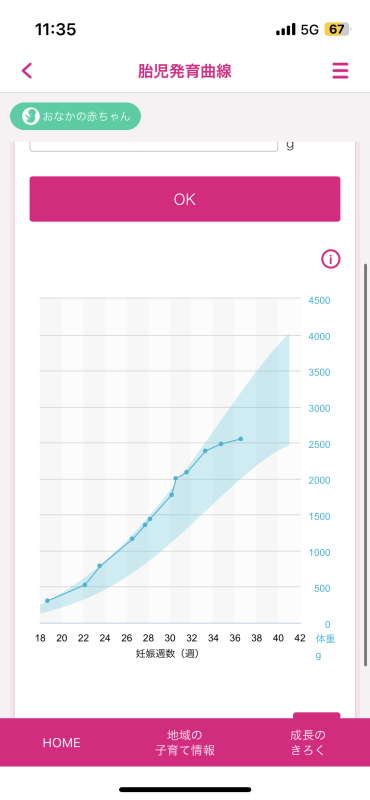Select the data point near 2000g
The width and height of the screenshot is (370, 800).
176,478
